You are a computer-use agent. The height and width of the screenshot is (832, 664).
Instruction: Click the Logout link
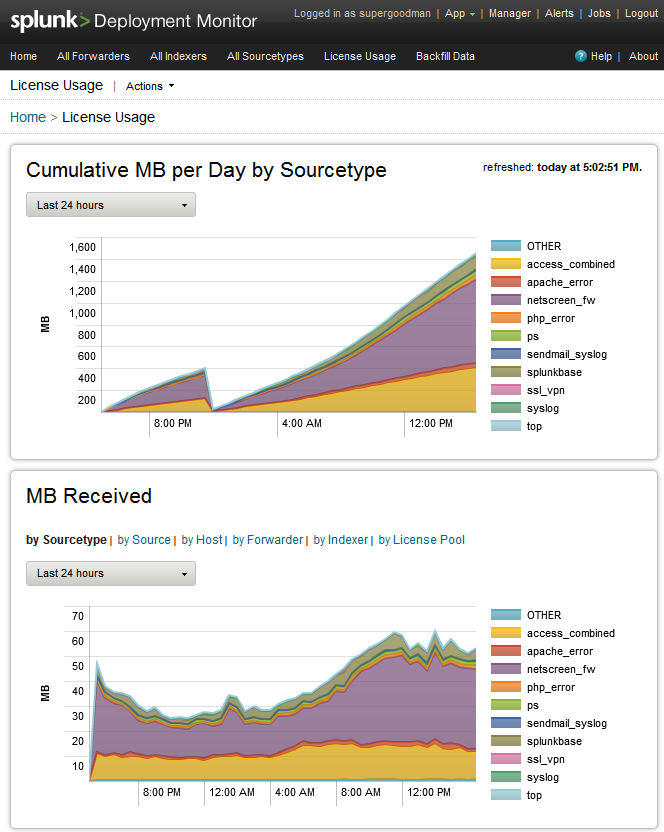coord(641,13)
